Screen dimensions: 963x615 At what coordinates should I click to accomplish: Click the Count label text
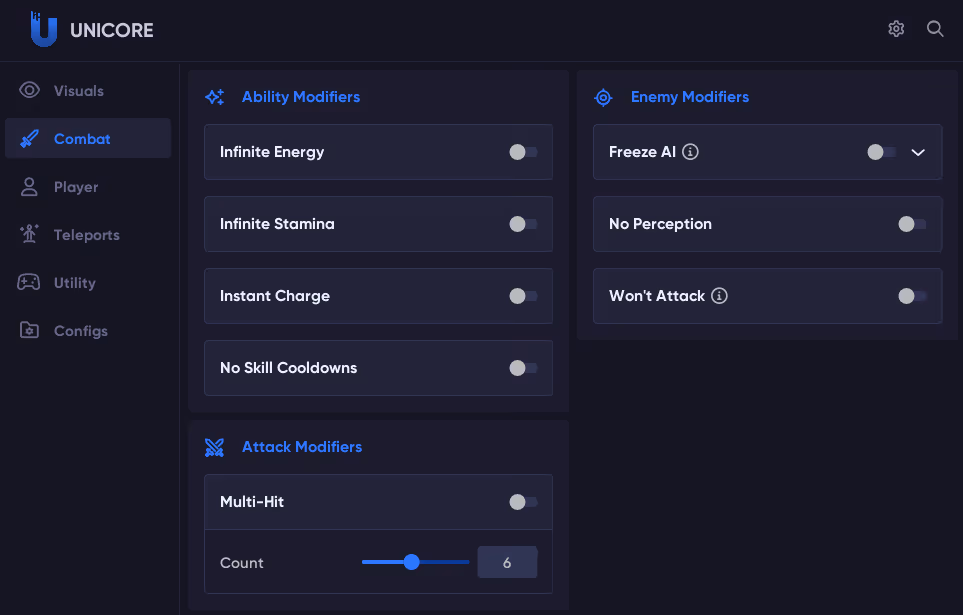tap(241, 563)
